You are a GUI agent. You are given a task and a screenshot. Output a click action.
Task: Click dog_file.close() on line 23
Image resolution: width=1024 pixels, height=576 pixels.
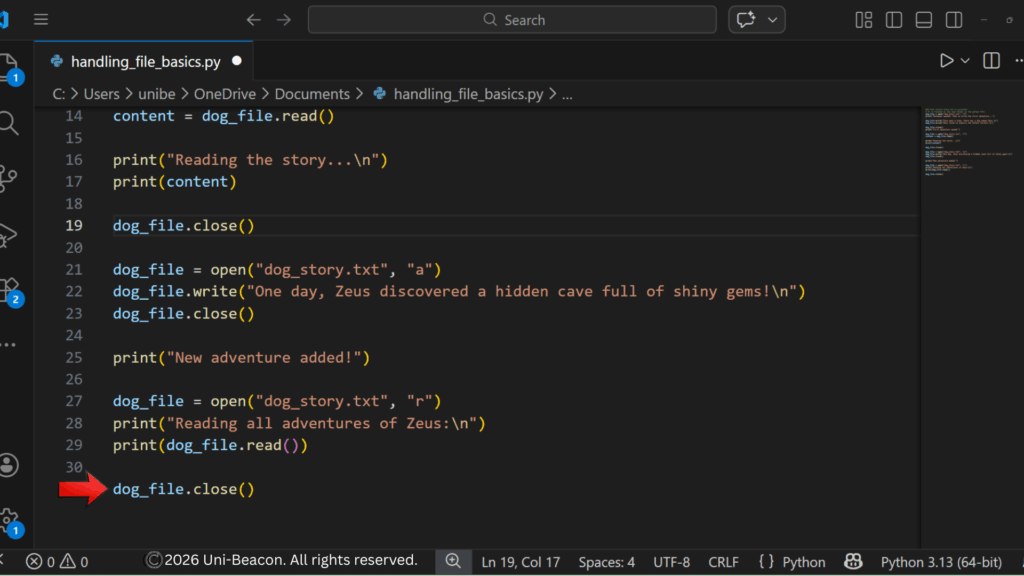pos(184,313)
